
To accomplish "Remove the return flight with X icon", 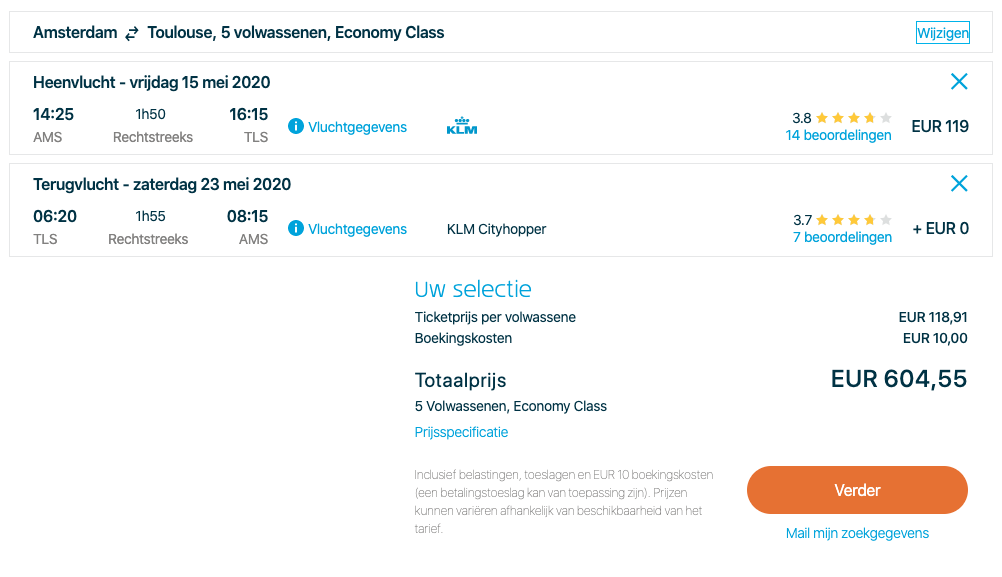I will tap(959, 183).
